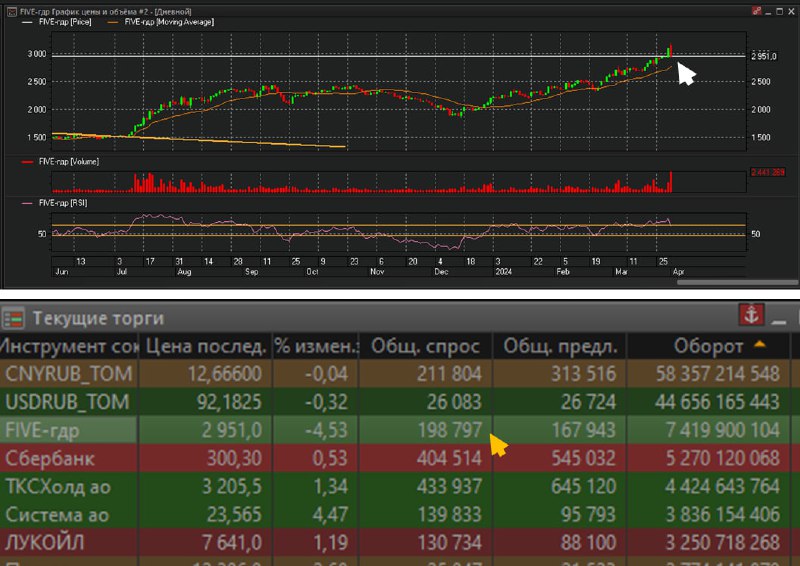Screen dimensions: 800x566
Task: Click the red anchor icon in Текущие торги header
Action: (751, 315)
